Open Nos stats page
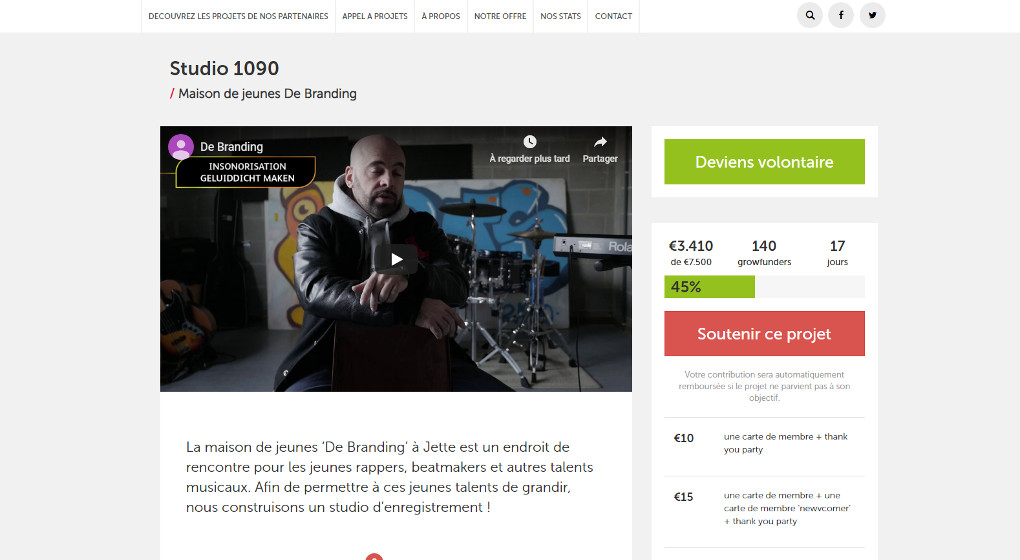This screenshot has height=560, width=1020. coord(560,16)
